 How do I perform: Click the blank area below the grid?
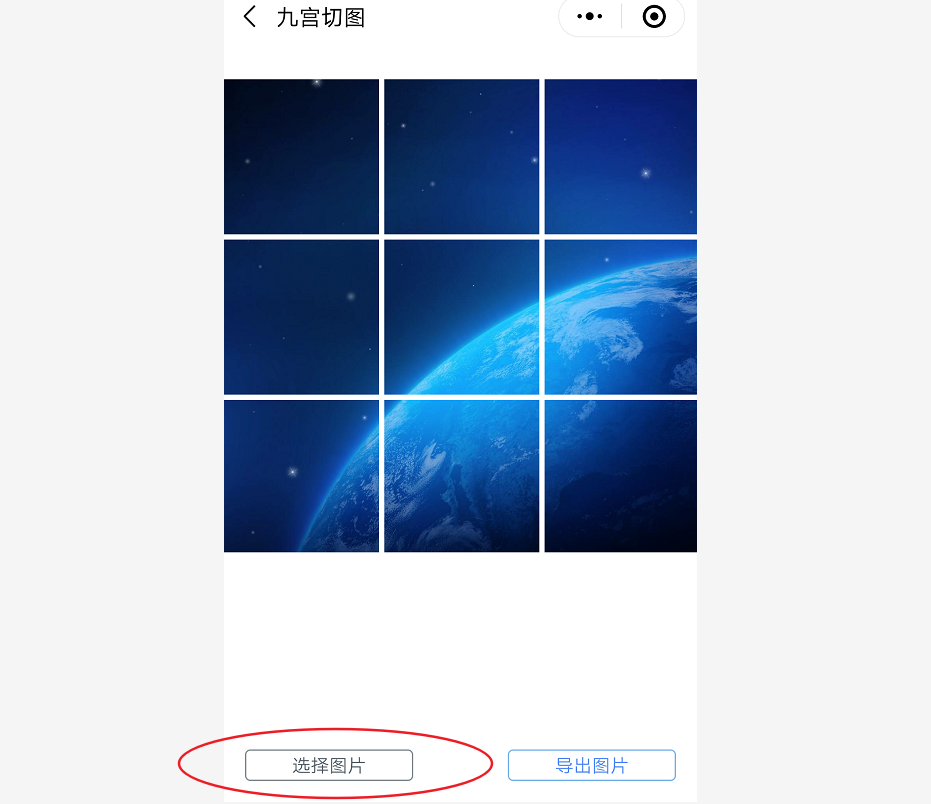pyautogui.click(x=460, y=647)
